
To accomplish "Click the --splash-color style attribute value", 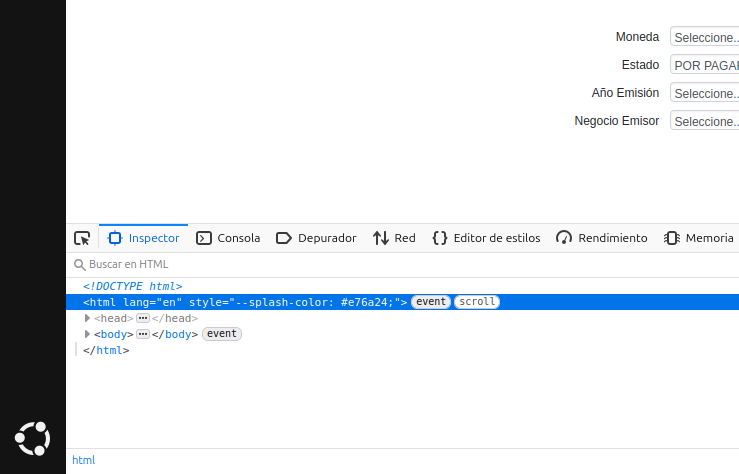I will coord(315,302).
